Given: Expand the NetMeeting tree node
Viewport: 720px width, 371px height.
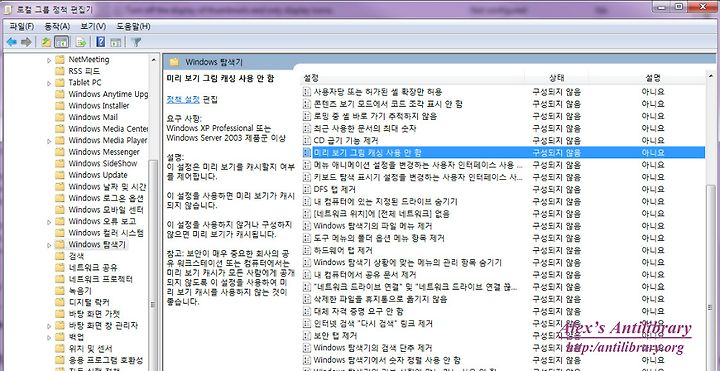Looking at the screenshot, I should point(49,60).
